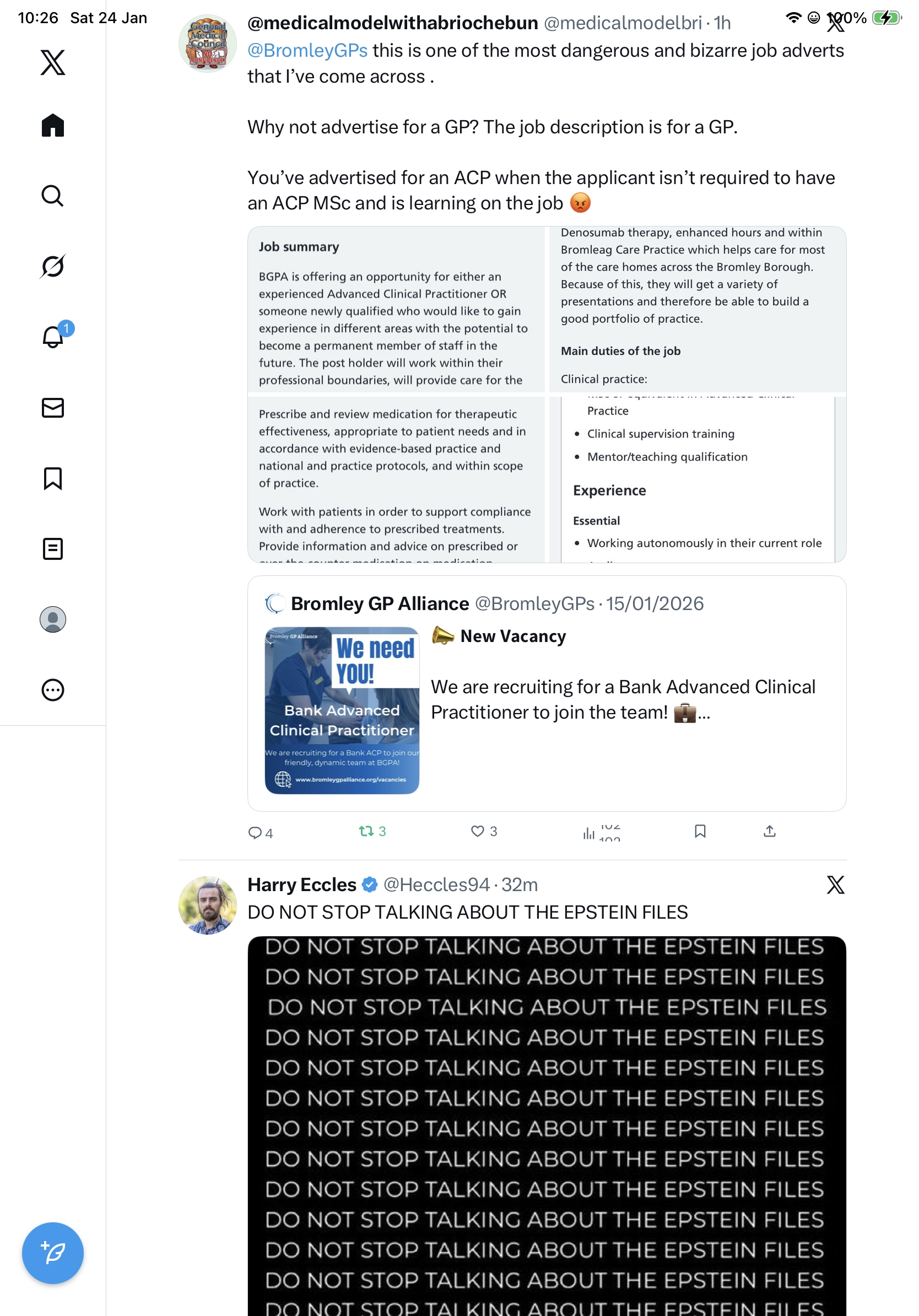The width and height of the screenshot is (919, 1316).
Task: View analytics for the job advert tweet
Action: pos(601,832)
